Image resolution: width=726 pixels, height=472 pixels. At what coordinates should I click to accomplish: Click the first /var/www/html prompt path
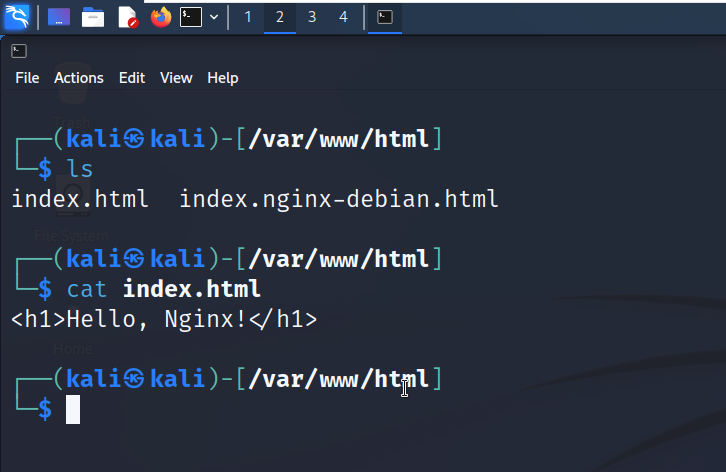(x=338, y=139)
